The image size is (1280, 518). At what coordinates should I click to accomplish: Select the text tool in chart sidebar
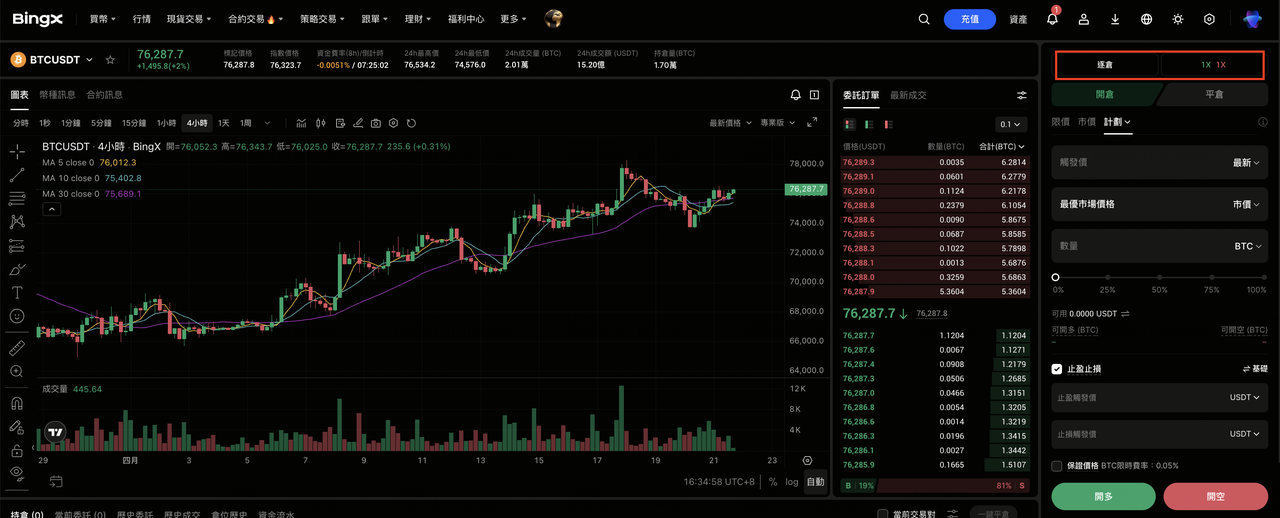tap(17, 292)
